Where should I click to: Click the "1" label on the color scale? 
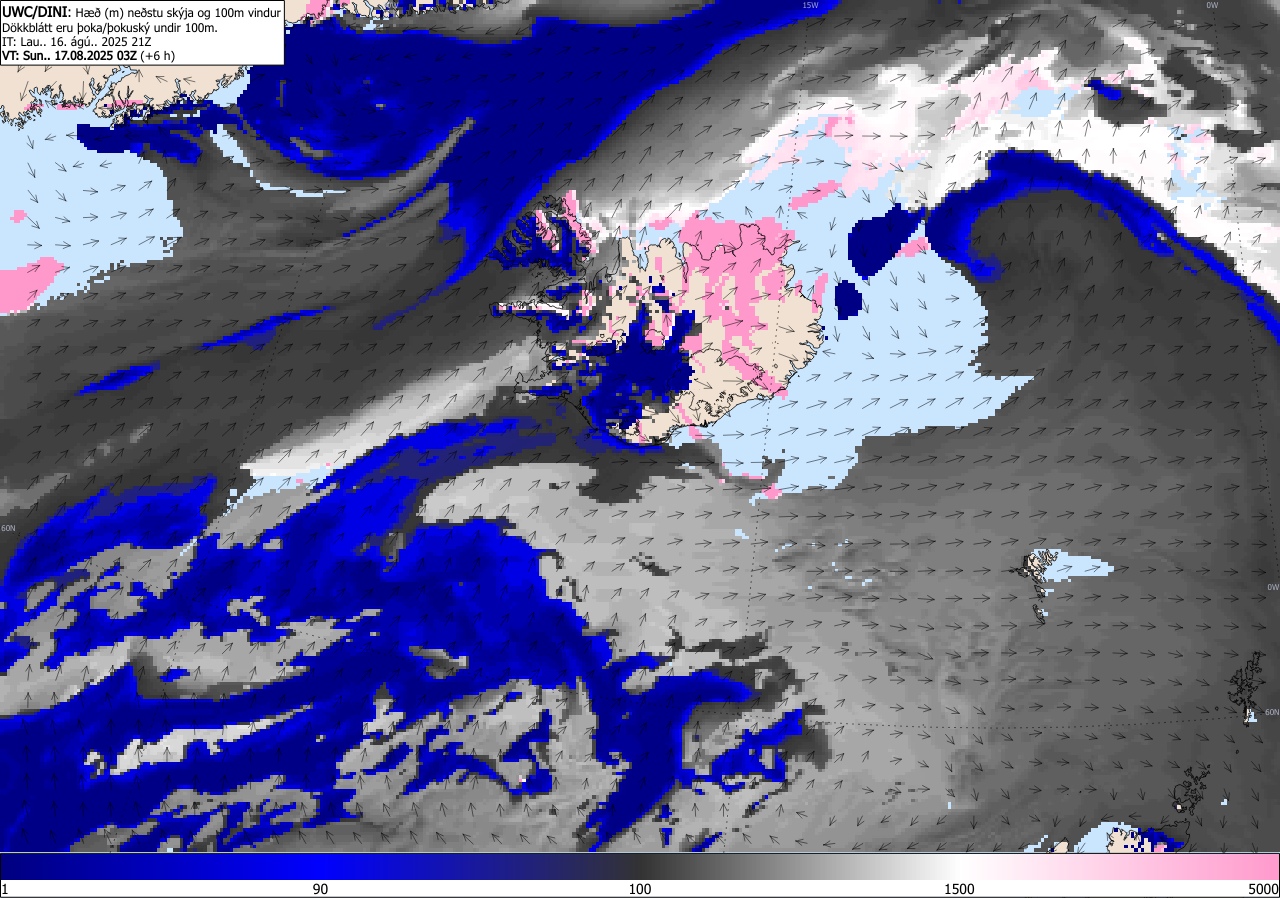5,889
